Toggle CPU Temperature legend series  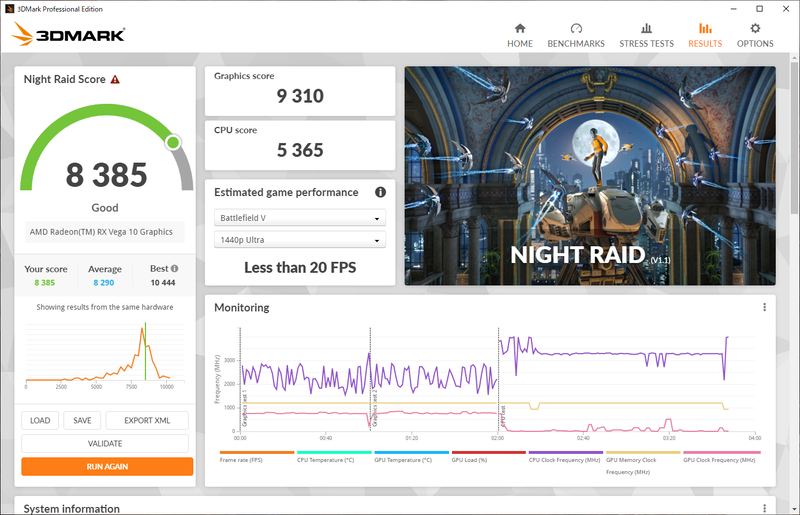(334, 456)
